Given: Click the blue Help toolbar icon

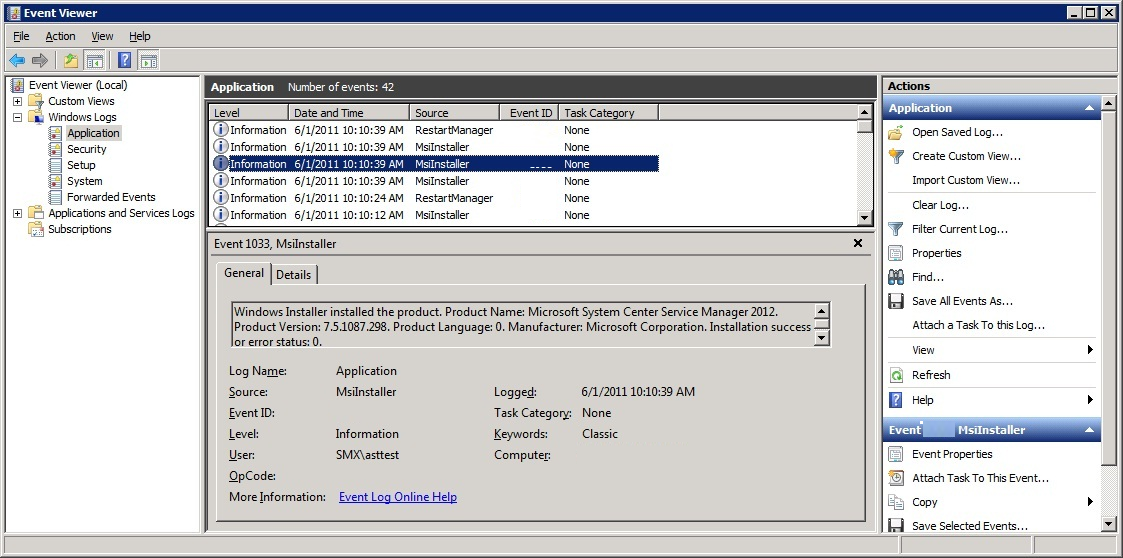Looking at the screenshot, I should [125, 61].
